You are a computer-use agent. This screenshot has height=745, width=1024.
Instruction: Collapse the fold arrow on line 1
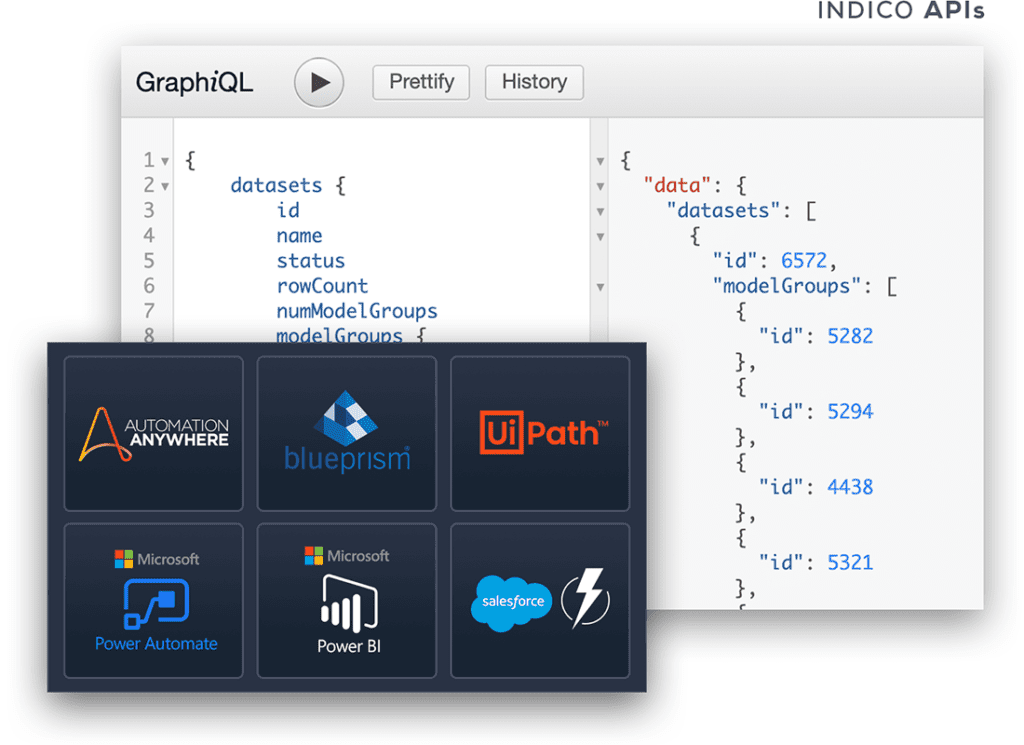pos(165,161)
